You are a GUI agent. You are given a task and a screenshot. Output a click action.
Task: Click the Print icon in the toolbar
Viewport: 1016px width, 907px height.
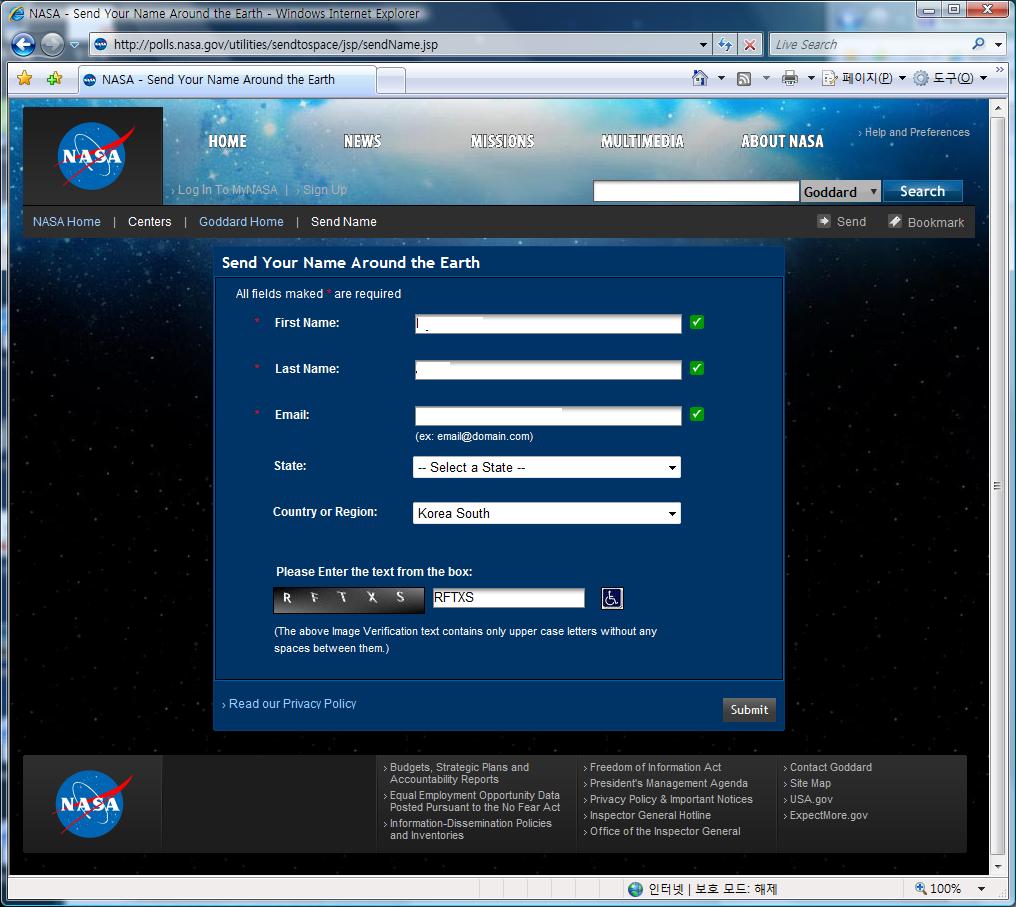click(789, 78)
